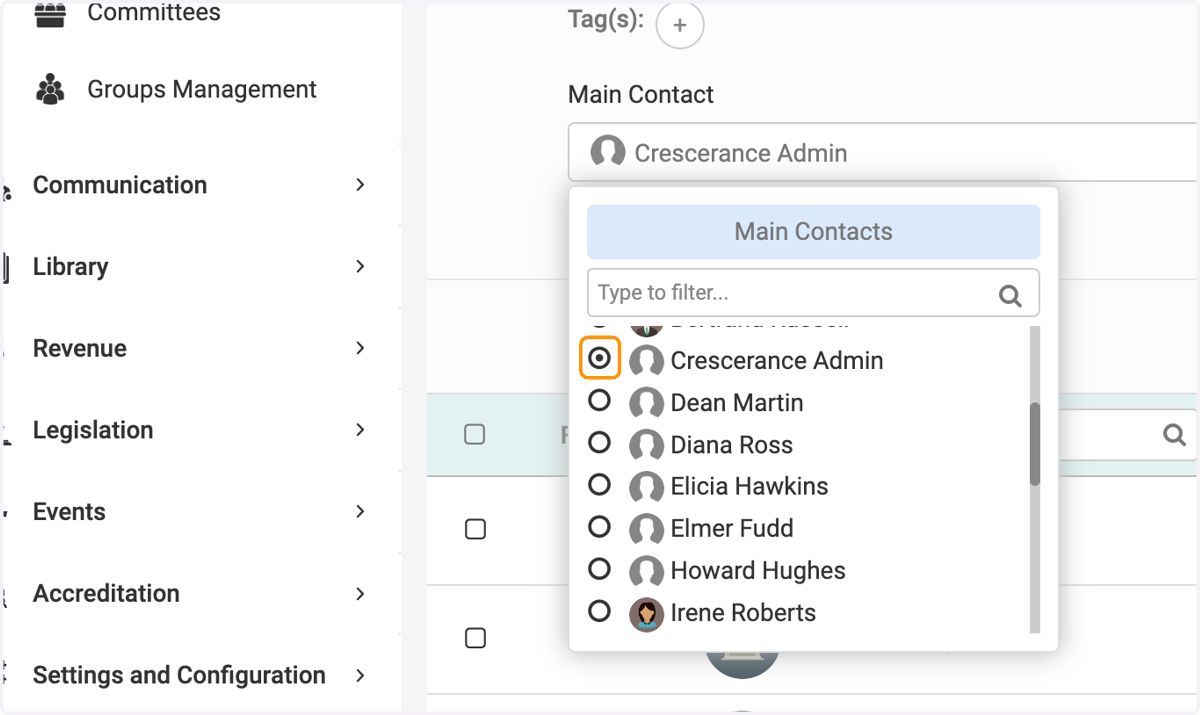Select Elmer Fudd radio button
The image size is (1200, 715).
(599, 527)
